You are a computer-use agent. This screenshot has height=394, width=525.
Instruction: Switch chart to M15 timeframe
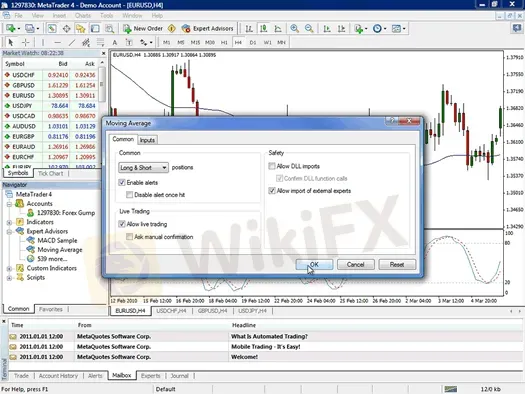pyautogui.click(x=195, y=43)
